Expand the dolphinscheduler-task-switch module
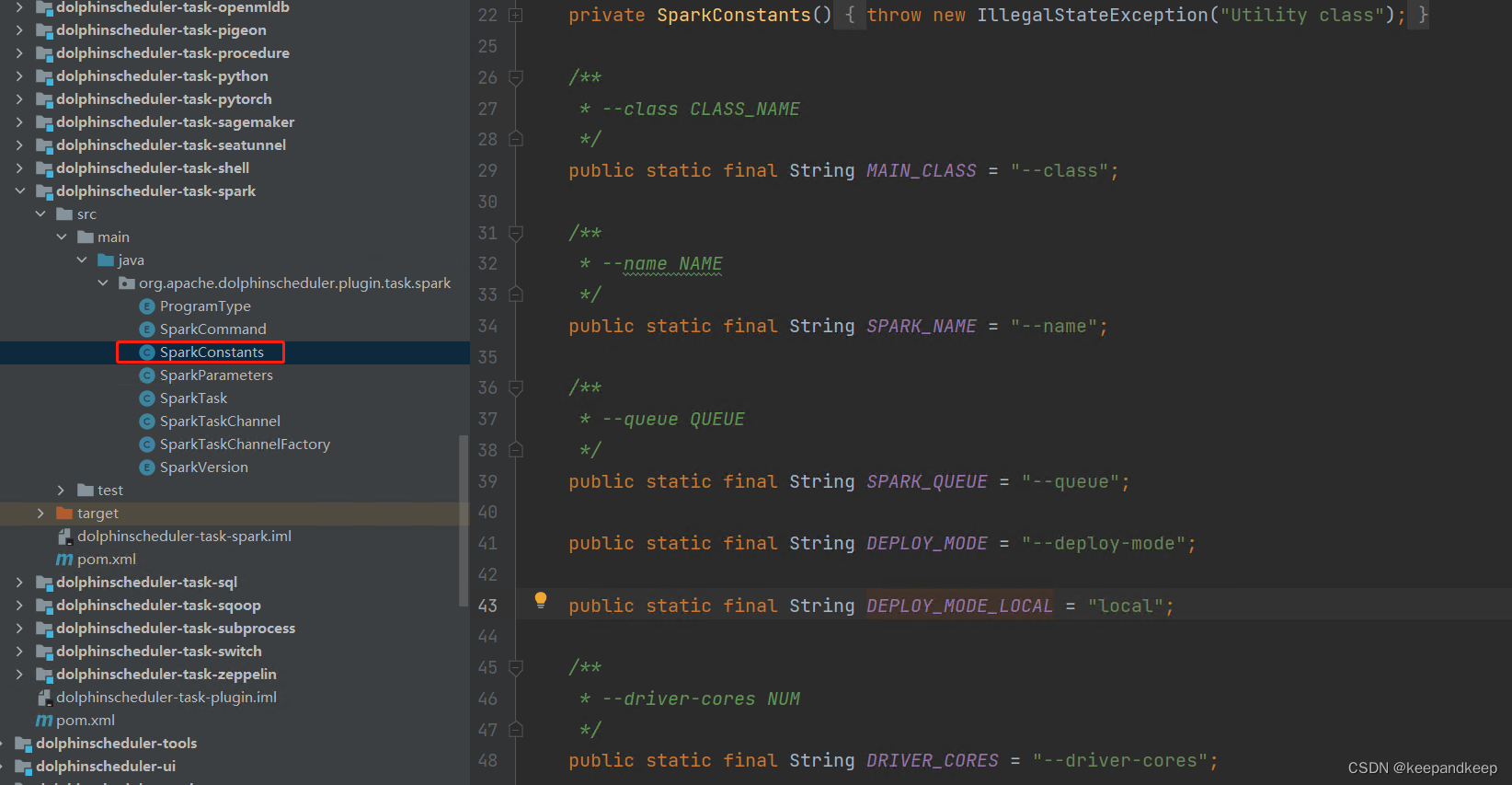 click(x=20, y=652)
